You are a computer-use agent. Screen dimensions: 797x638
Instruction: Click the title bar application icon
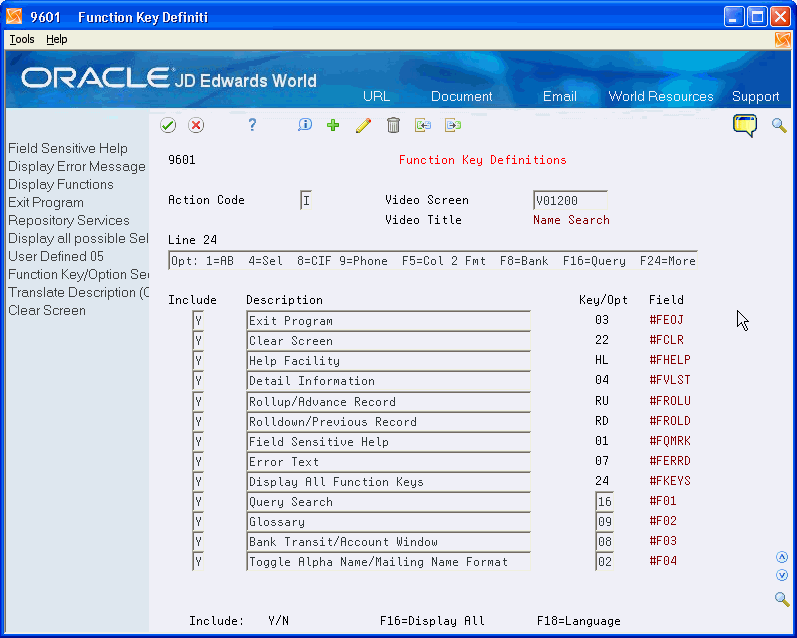pyautogui.click(x=14, y=17)
